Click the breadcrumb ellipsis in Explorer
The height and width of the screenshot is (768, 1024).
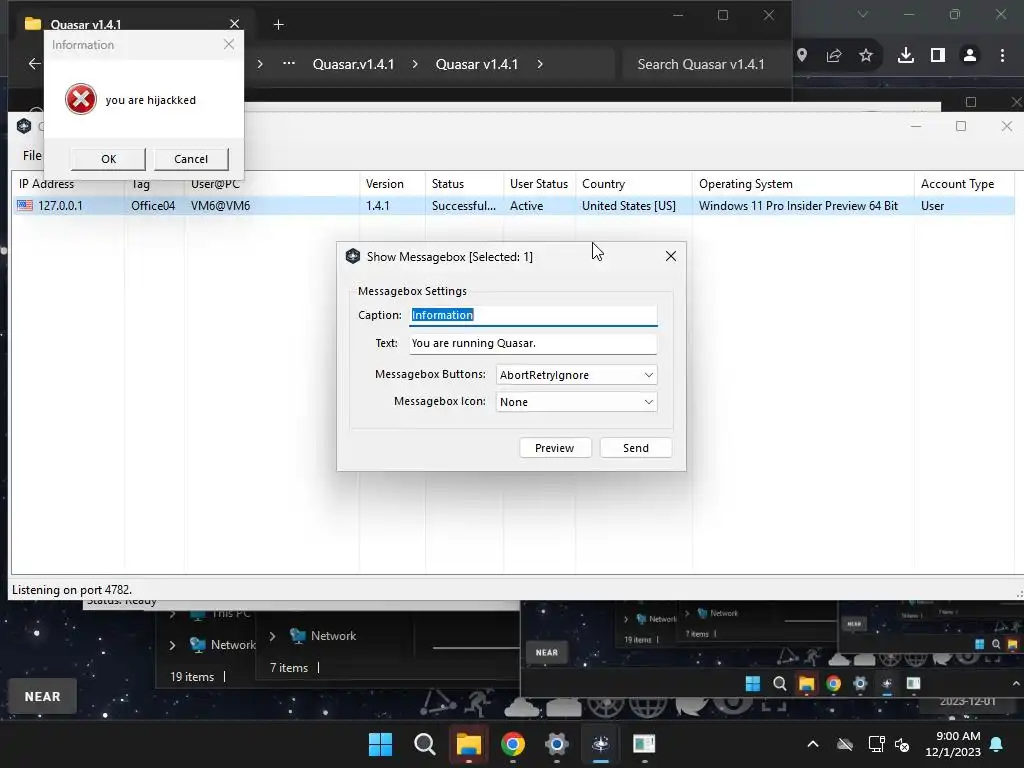(289, 63)
